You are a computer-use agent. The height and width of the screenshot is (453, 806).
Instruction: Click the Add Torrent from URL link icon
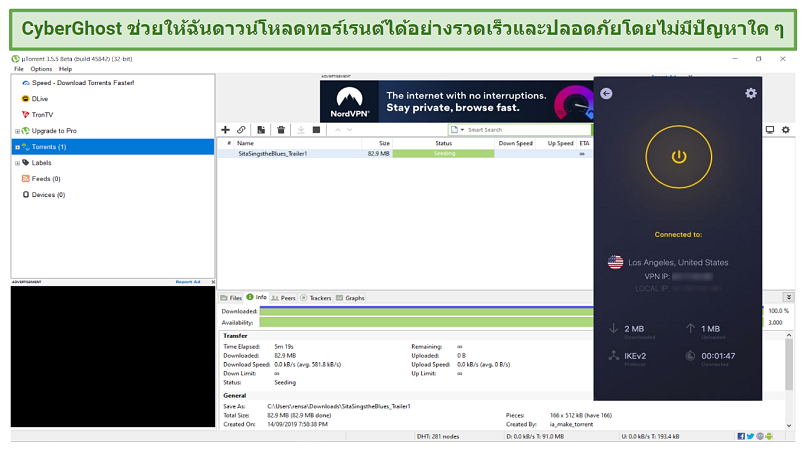[241, 130]
